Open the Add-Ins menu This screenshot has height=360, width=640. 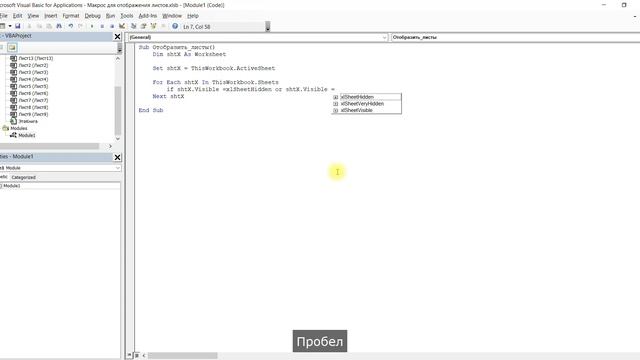click(147, 16)
